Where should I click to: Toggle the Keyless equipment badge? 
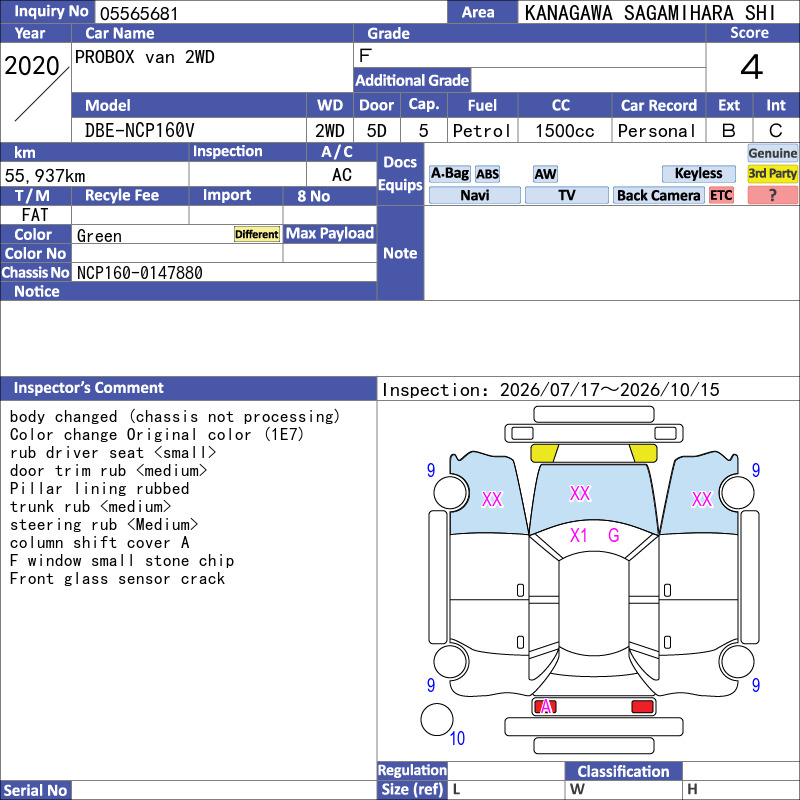coord(698,173)
